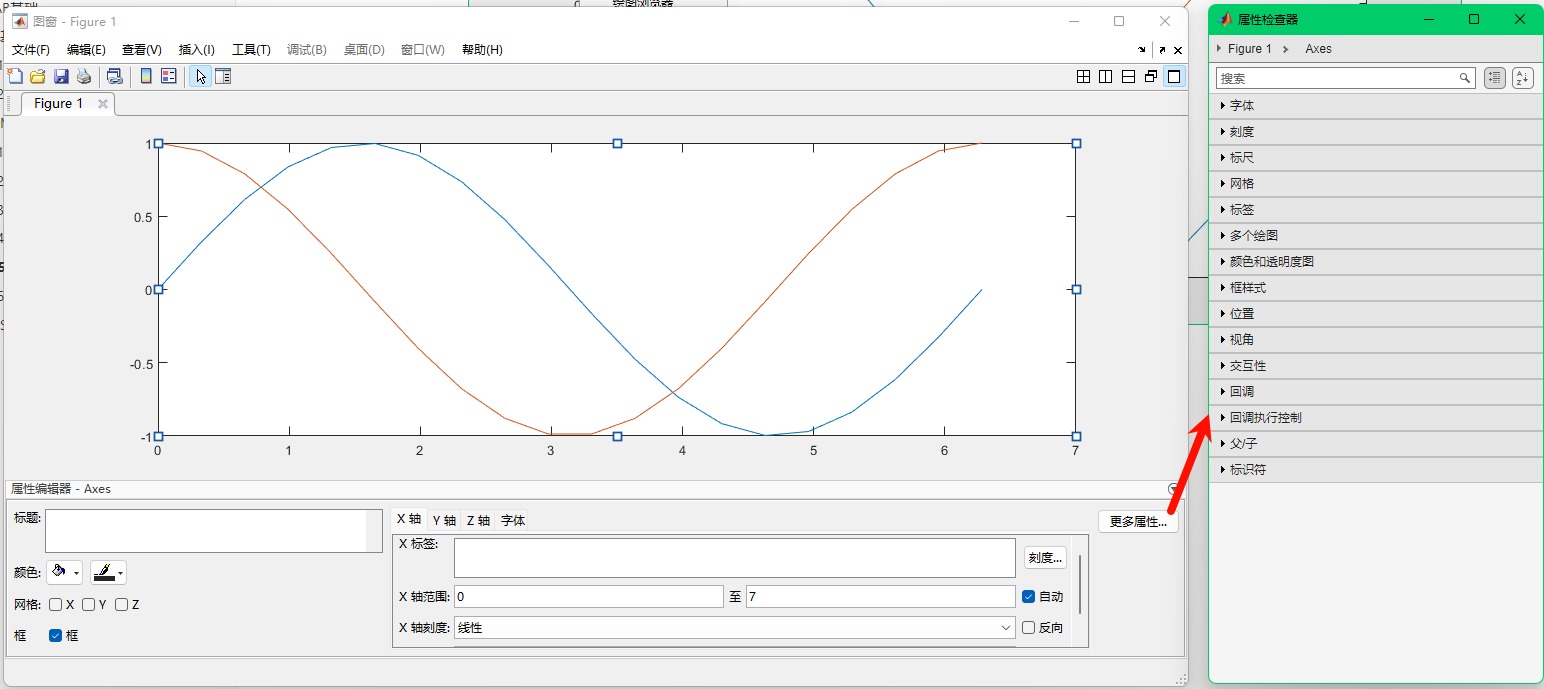Image resolution: width=1544 pixels, height=689 pixels.
Task: Switch to the 字体 tab in Property Editor
Action: tap(513, 520)
